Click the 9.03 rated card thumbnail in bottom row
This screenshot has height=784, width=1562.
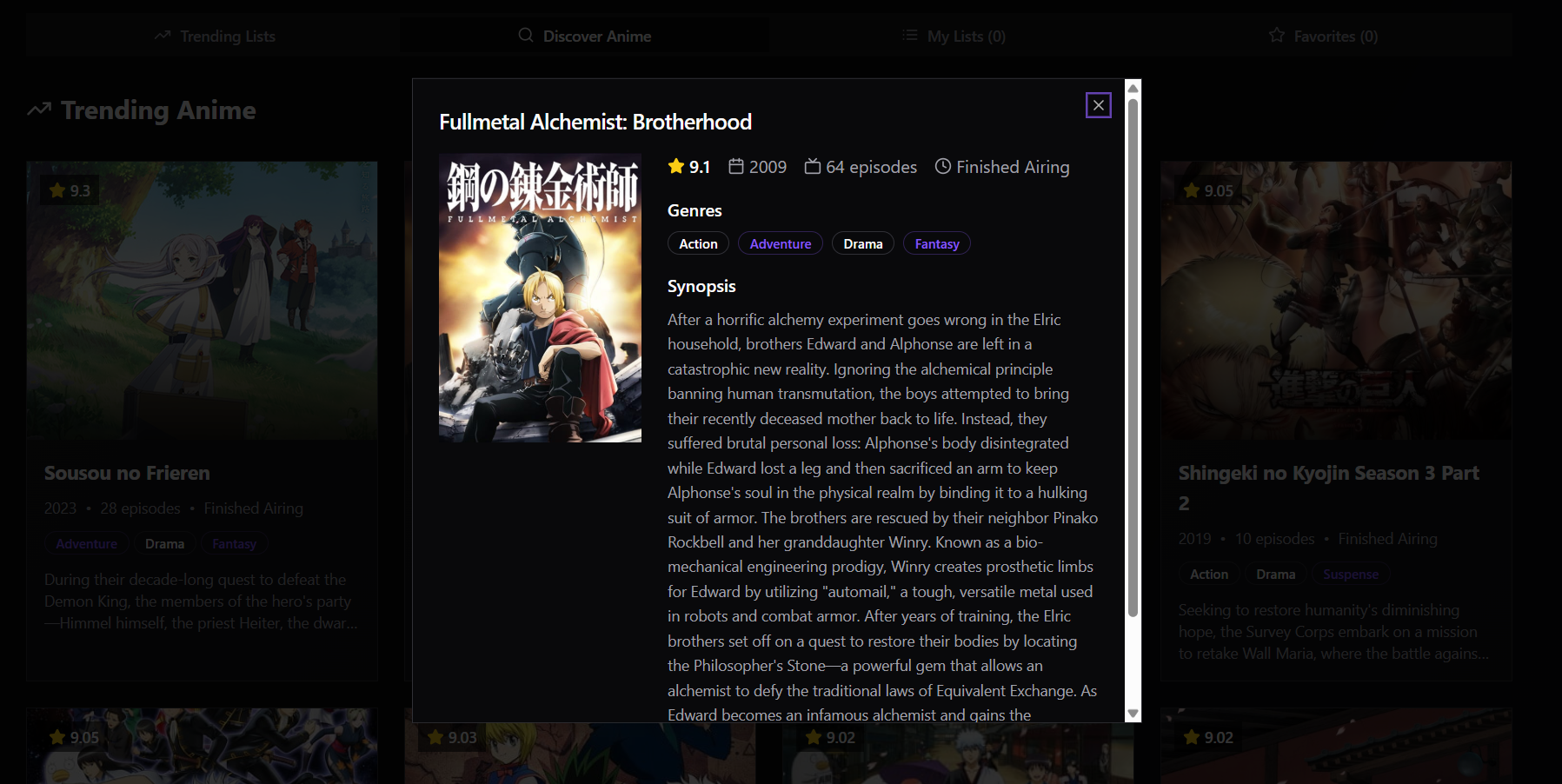pos(580,754)
